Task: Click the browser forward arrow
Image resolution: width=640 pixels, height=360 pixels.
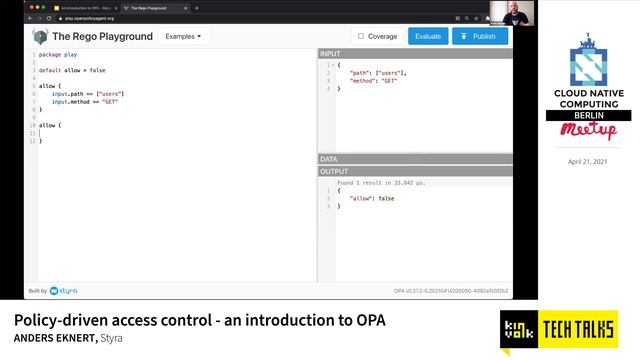Action: point(40,18)
